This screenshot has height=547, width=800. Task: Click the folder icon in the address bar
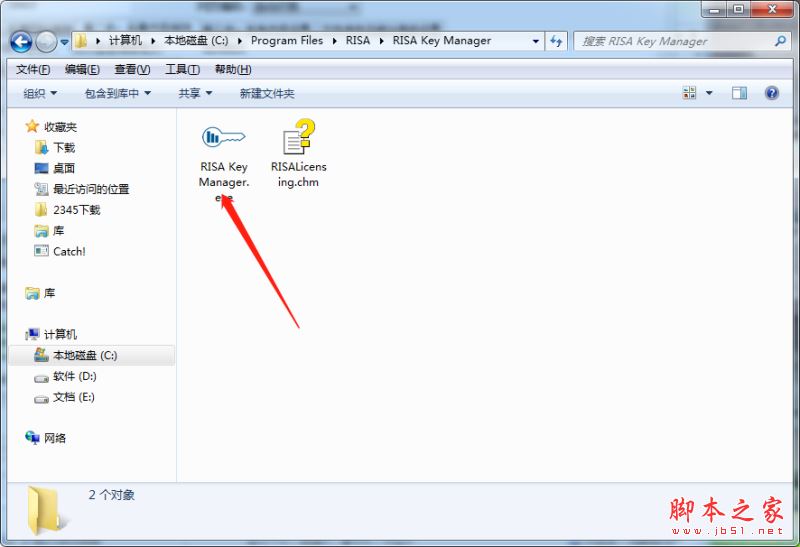tap(81, 41)
